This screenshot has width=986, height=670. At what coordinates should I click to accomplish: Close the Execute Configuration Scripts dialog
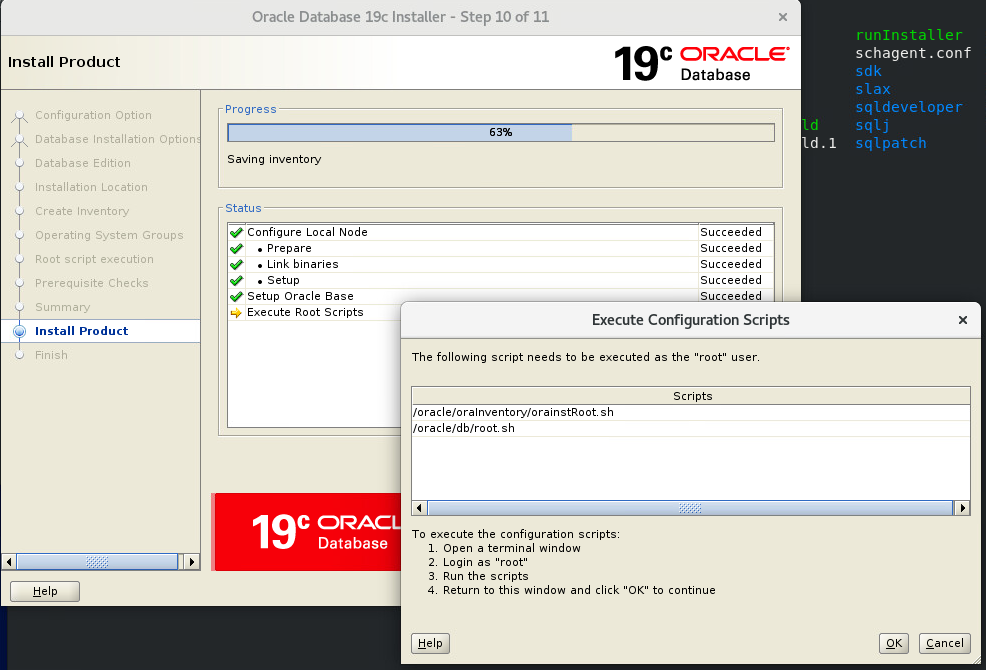[962, 320]
